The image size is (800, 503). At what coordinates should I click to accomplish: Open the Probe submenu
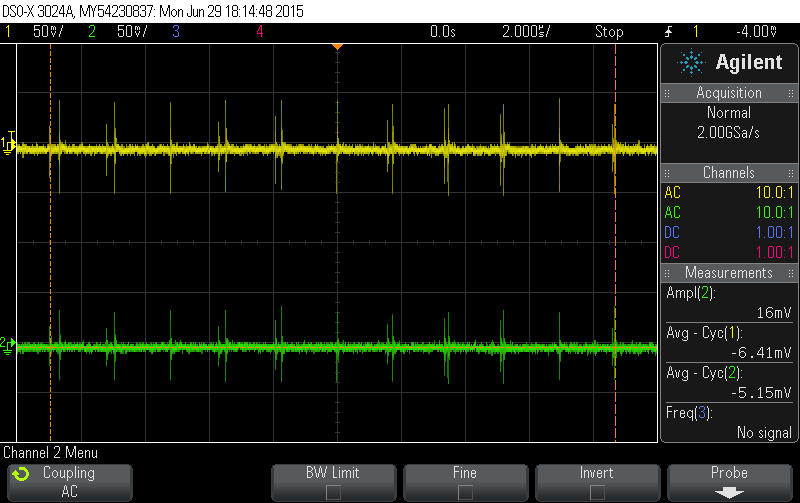tap(730, 483)
